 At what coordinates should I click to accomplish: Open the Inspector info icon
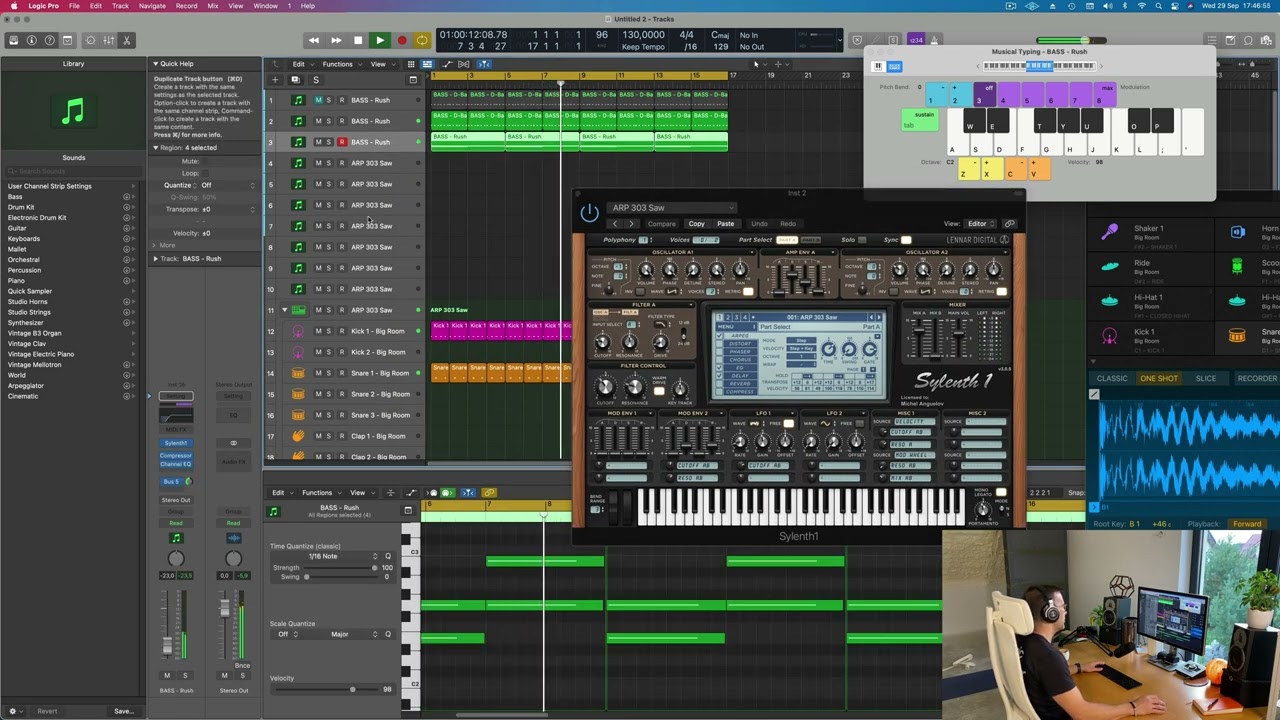click(32, 40)
